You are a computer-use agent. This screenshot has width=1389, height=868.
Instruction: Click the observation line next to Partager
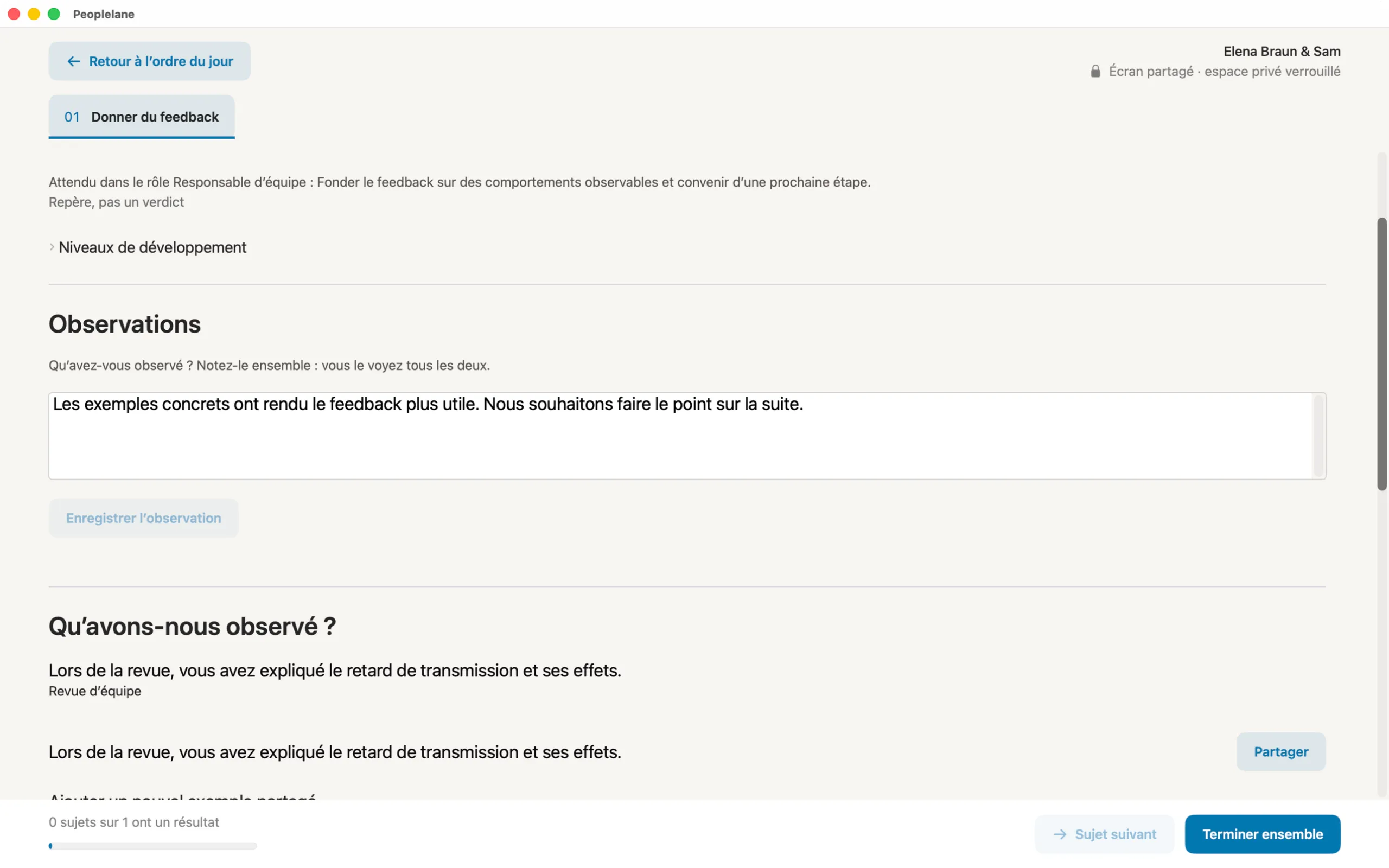[335, 752]
